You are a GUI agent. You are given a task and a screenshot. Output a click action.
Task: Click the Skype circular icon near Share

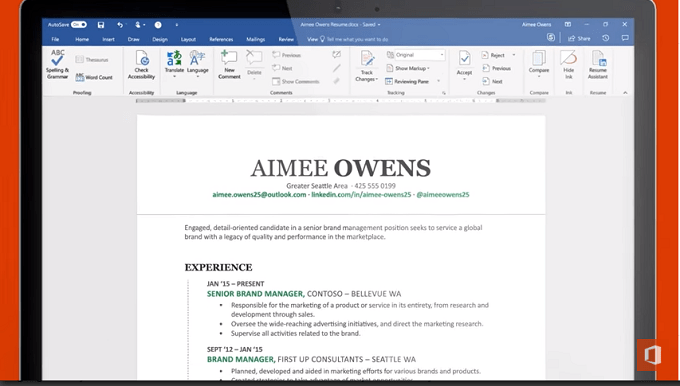pyautogui.click(x=551, y=38)
